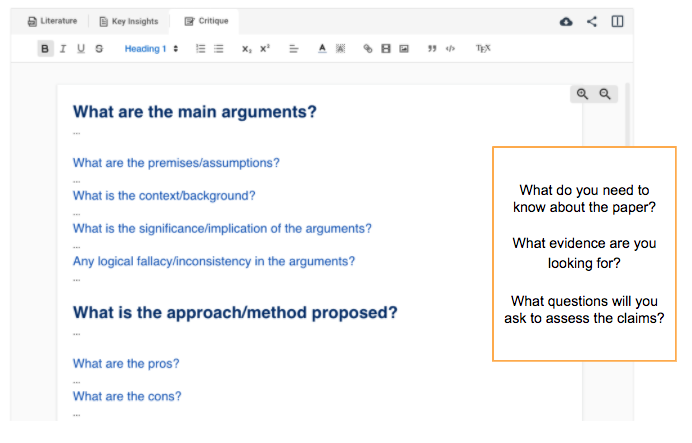
Task: Click 'What are the cons?' subheading
Action: pyautogui.click(x=127, y=396)
